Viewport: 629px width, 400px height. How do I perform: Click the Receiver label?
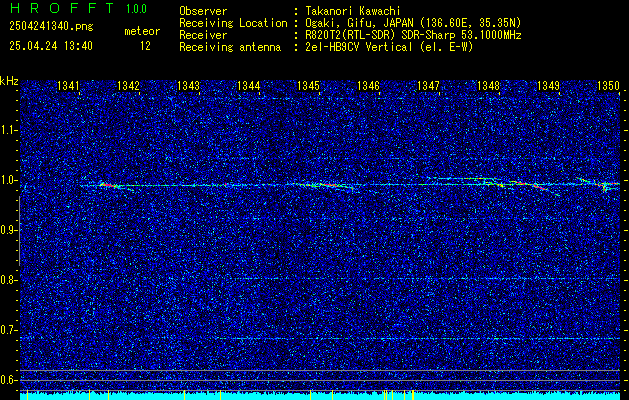(x=203, y=35)
